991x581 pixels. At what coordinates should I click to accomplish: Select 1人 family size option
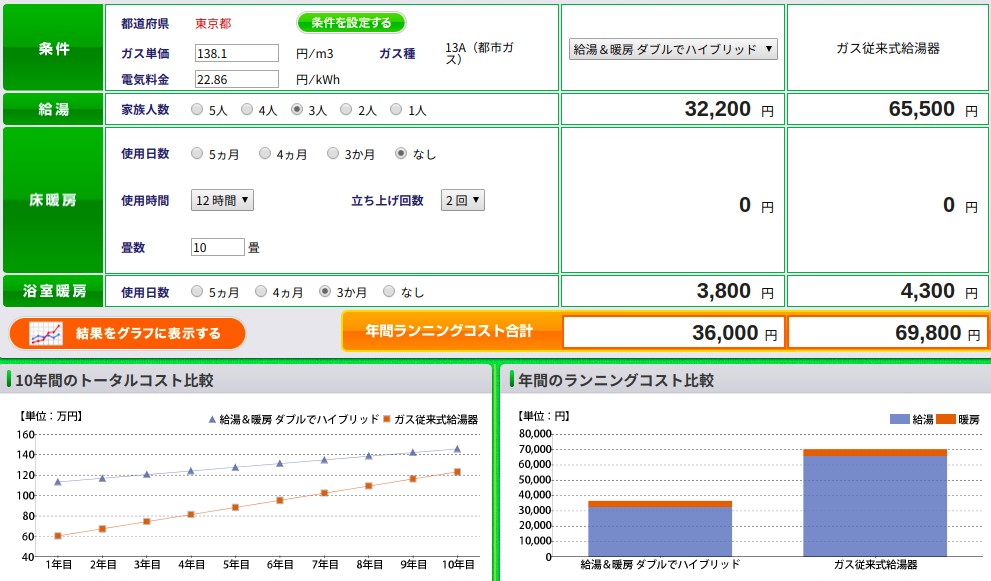point(396,109)
